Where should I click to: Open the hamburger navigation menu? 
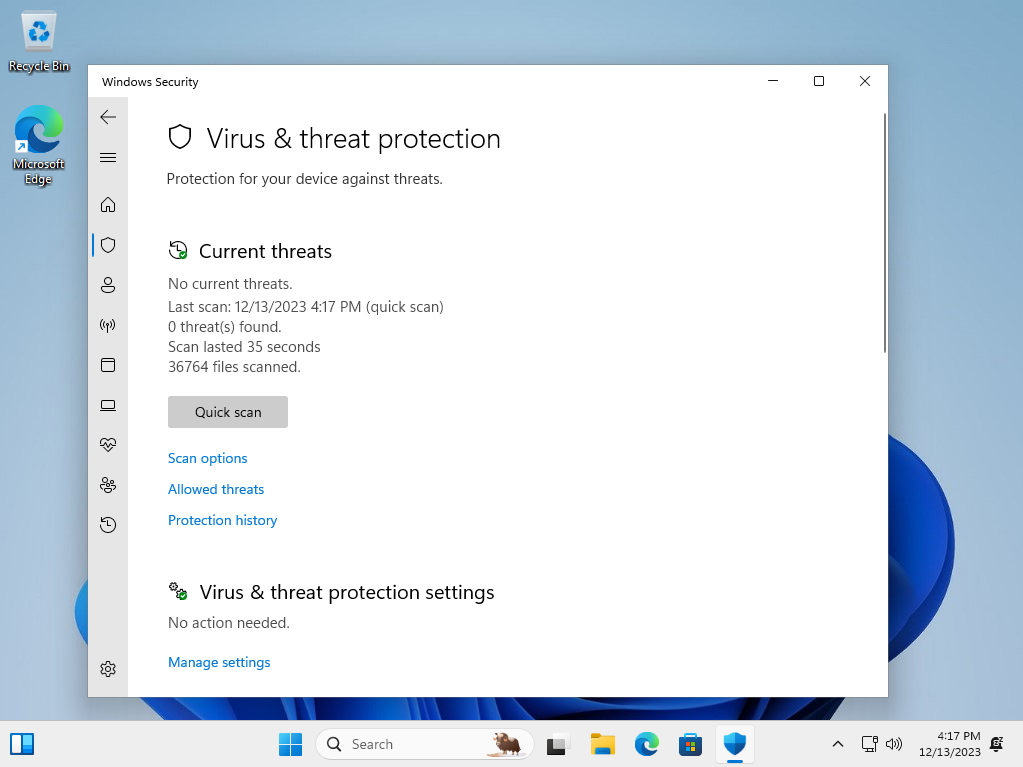(x=108, y=158)
